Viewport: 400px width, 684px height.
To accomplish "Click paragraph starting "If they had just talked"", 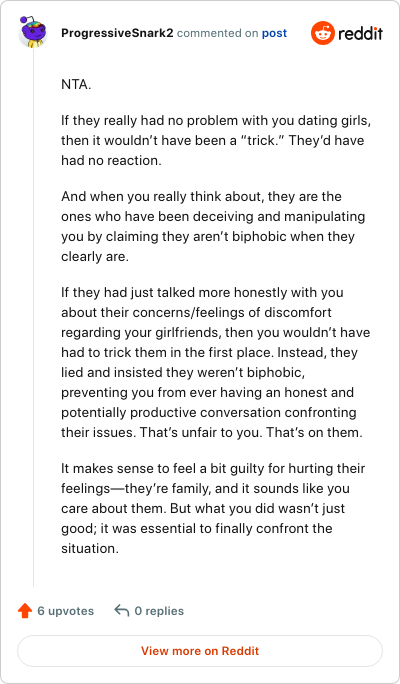I will click(x=215, y=362).
